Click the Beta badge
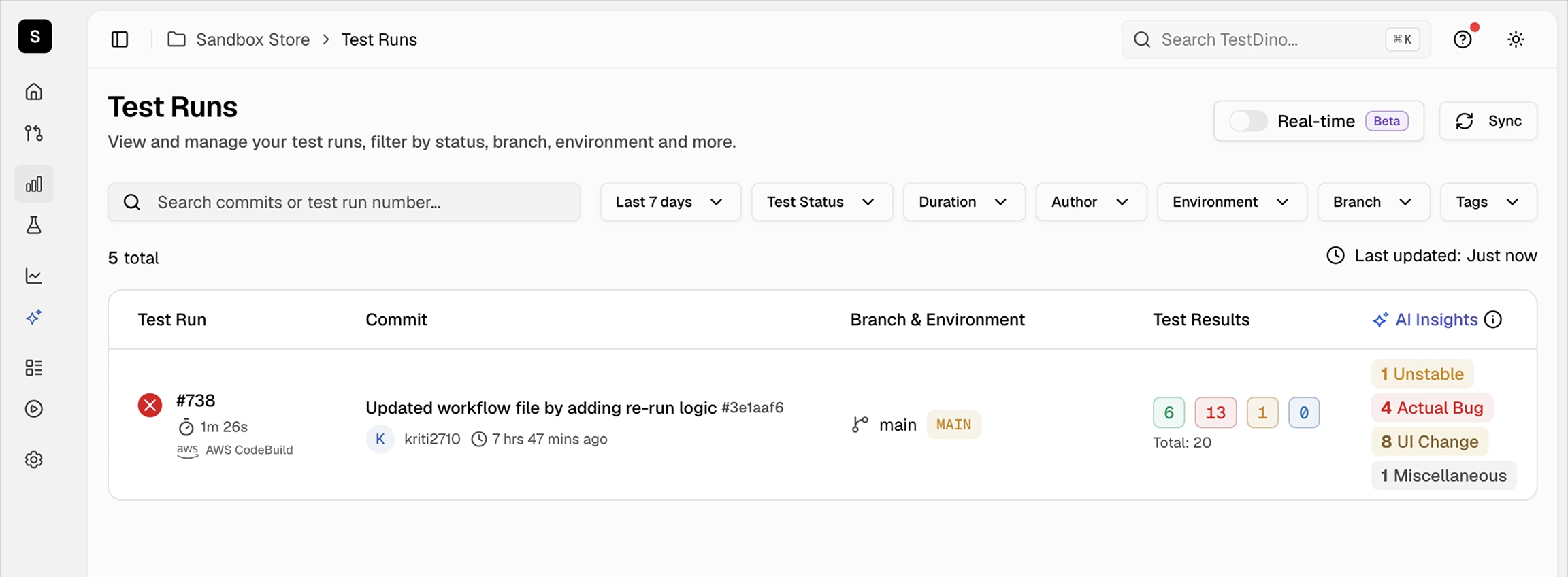Viewport: 1568px width, 577px height. (x=1387, y=121)
